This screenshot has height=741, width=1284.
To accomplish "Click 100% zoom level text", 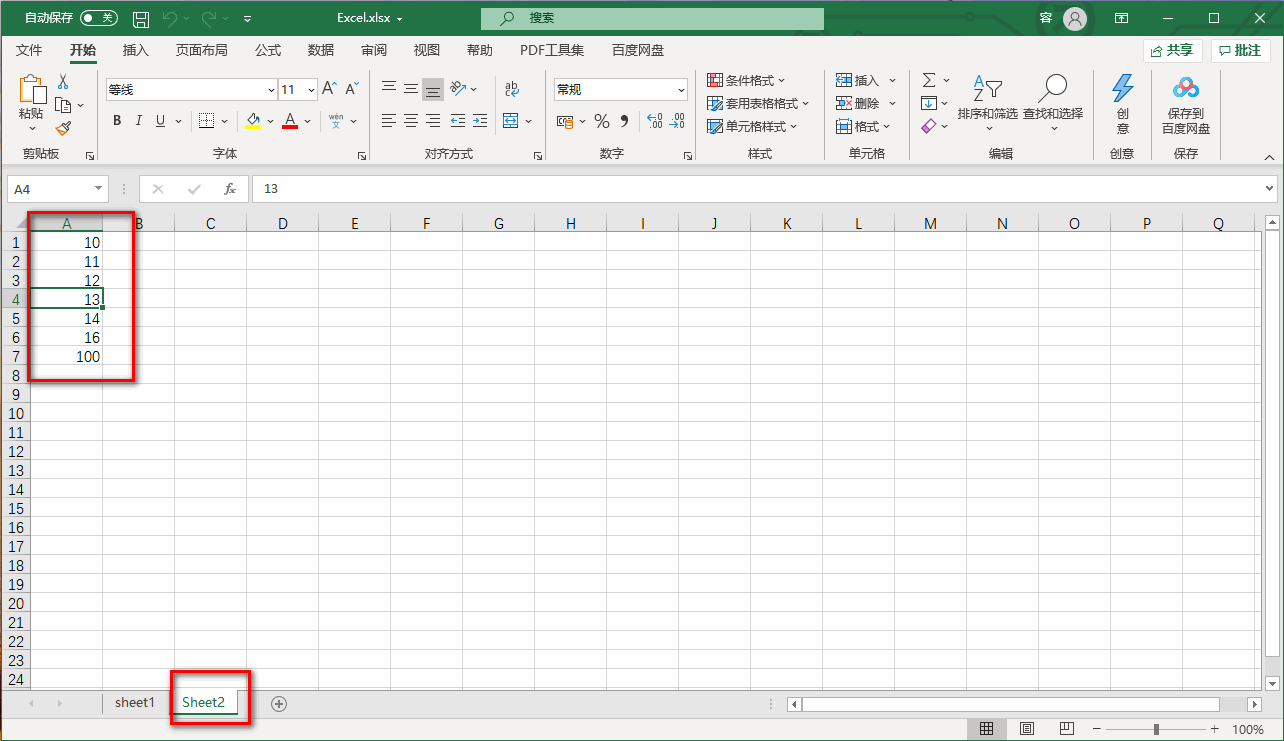I will [1248, 729].
